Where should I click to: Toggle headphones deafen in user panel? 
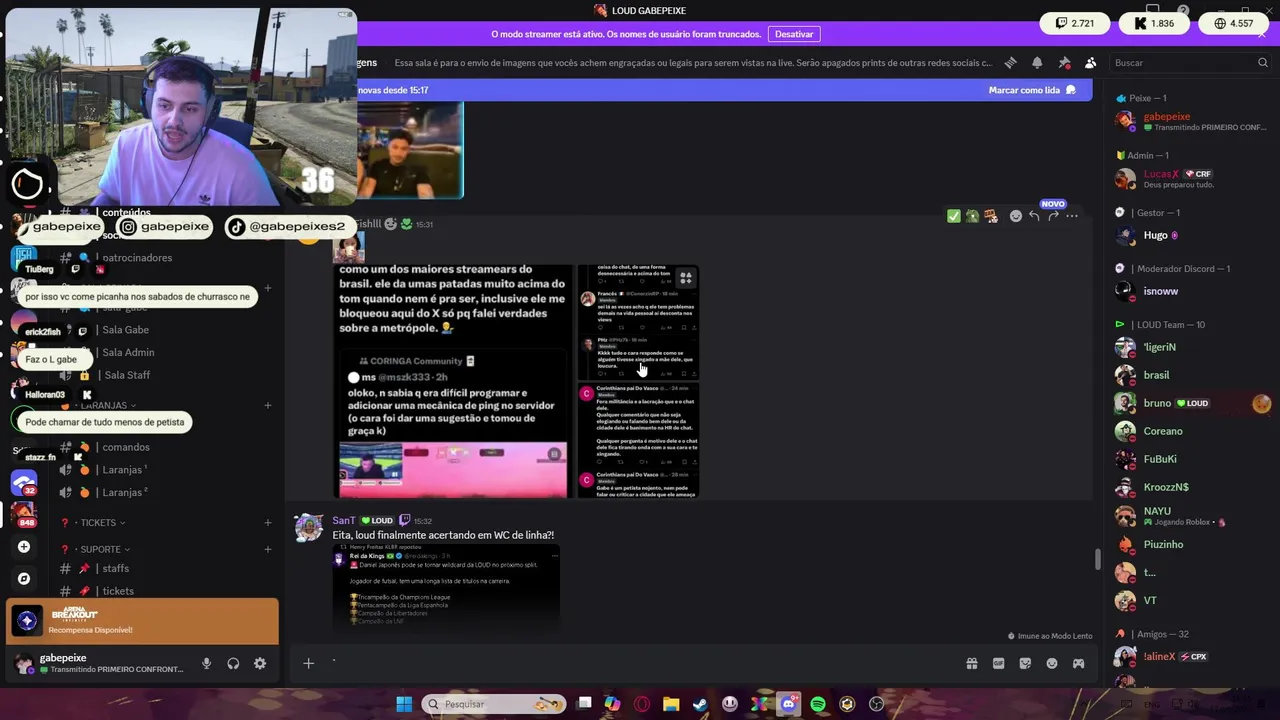pyautogui.click(x=233, y=663)
